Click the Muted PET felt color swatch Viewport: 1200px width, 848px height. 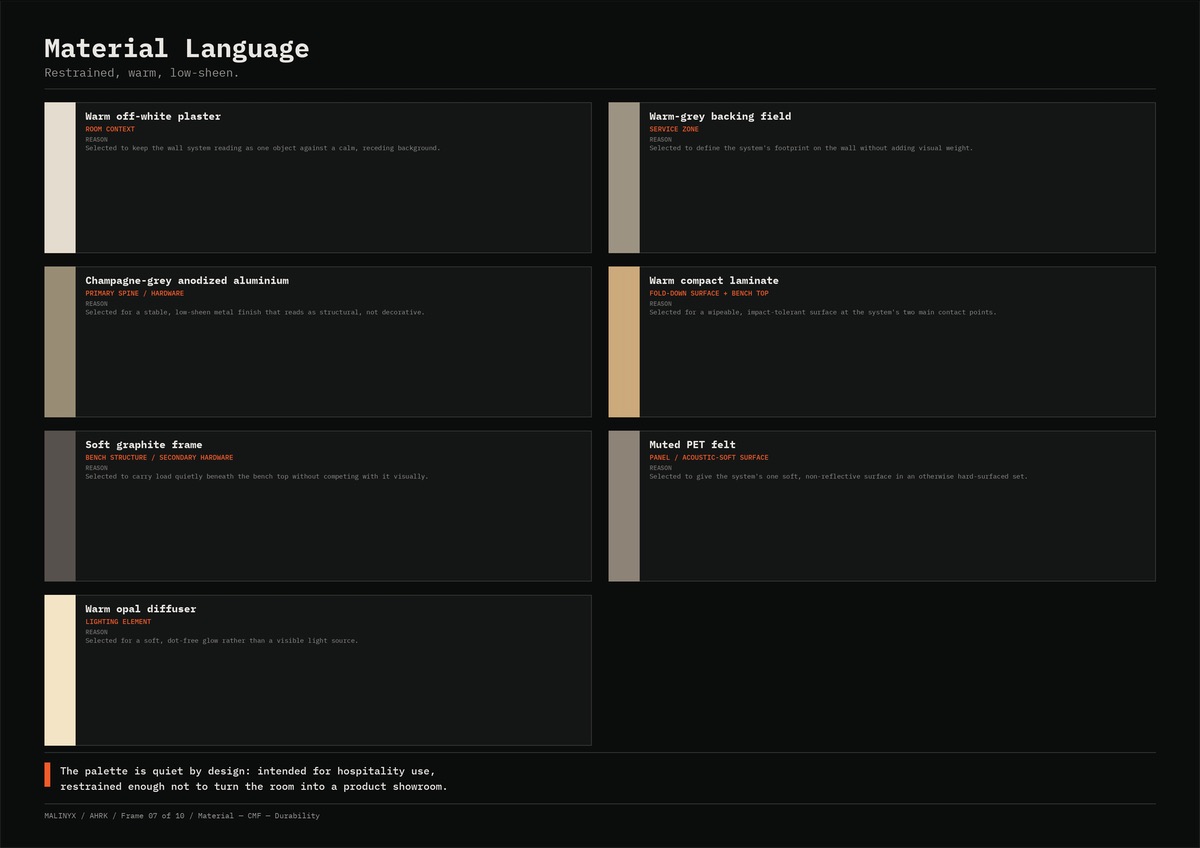coord(624,506)
